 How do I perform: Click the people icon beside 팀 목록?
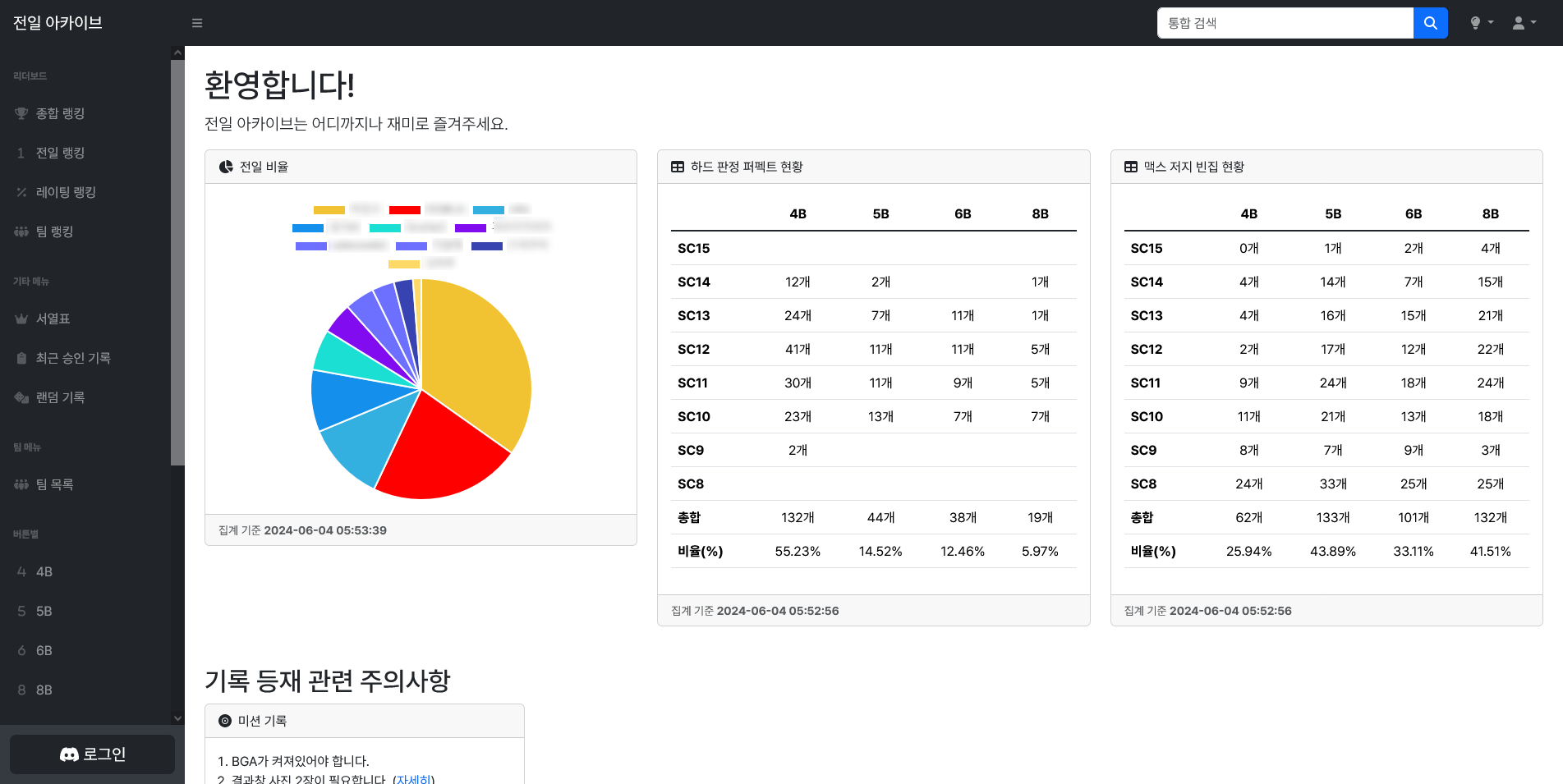[21, 484]
